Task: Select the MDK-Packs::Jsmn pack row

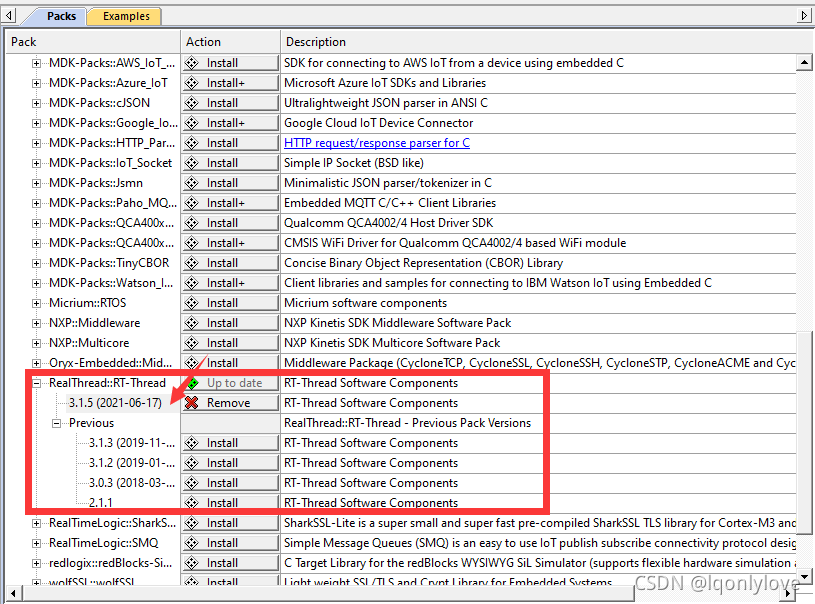Action: point(96,183)
